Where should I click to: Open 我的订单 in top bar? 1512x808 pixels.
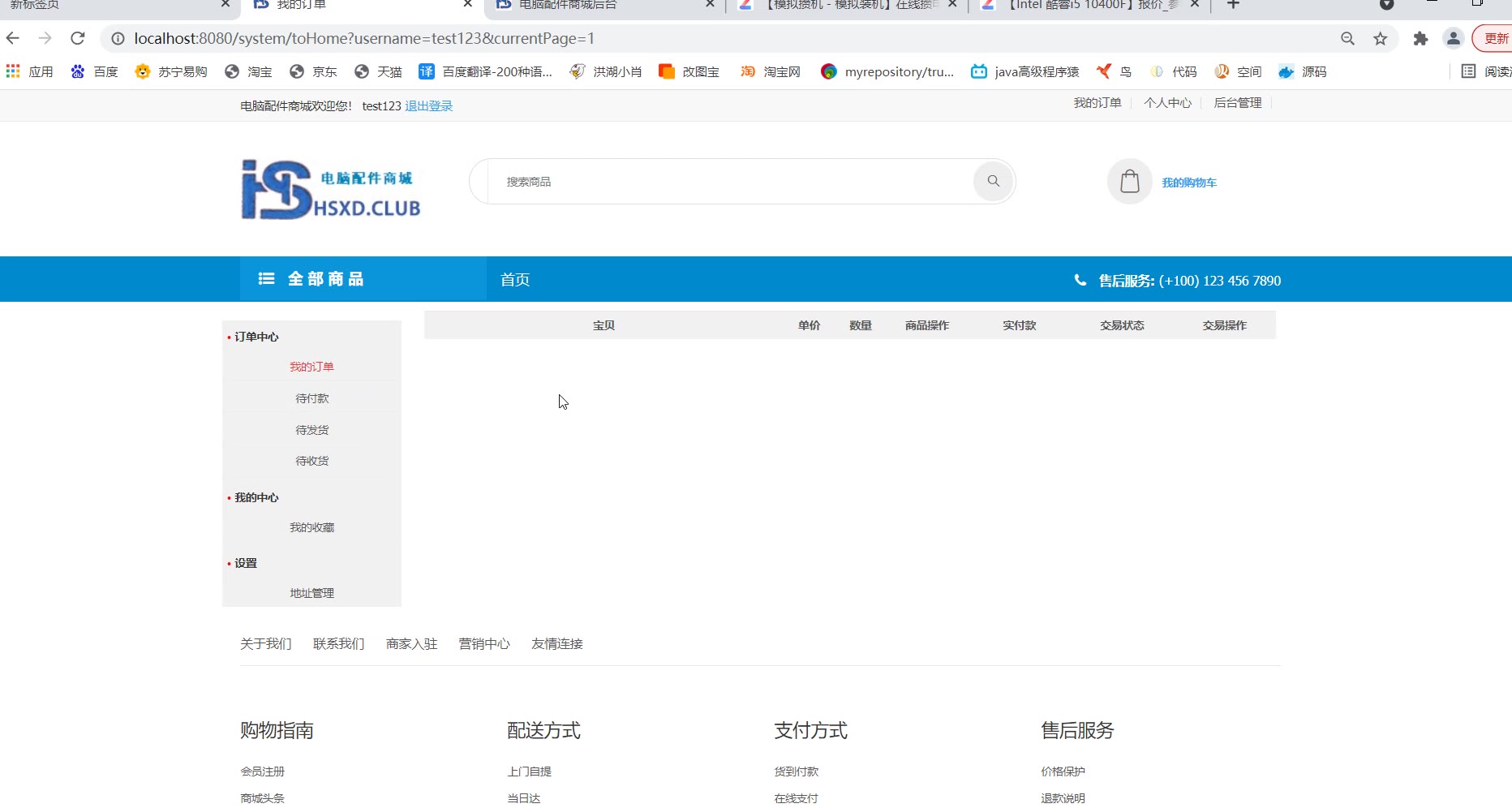point(1097,103)
